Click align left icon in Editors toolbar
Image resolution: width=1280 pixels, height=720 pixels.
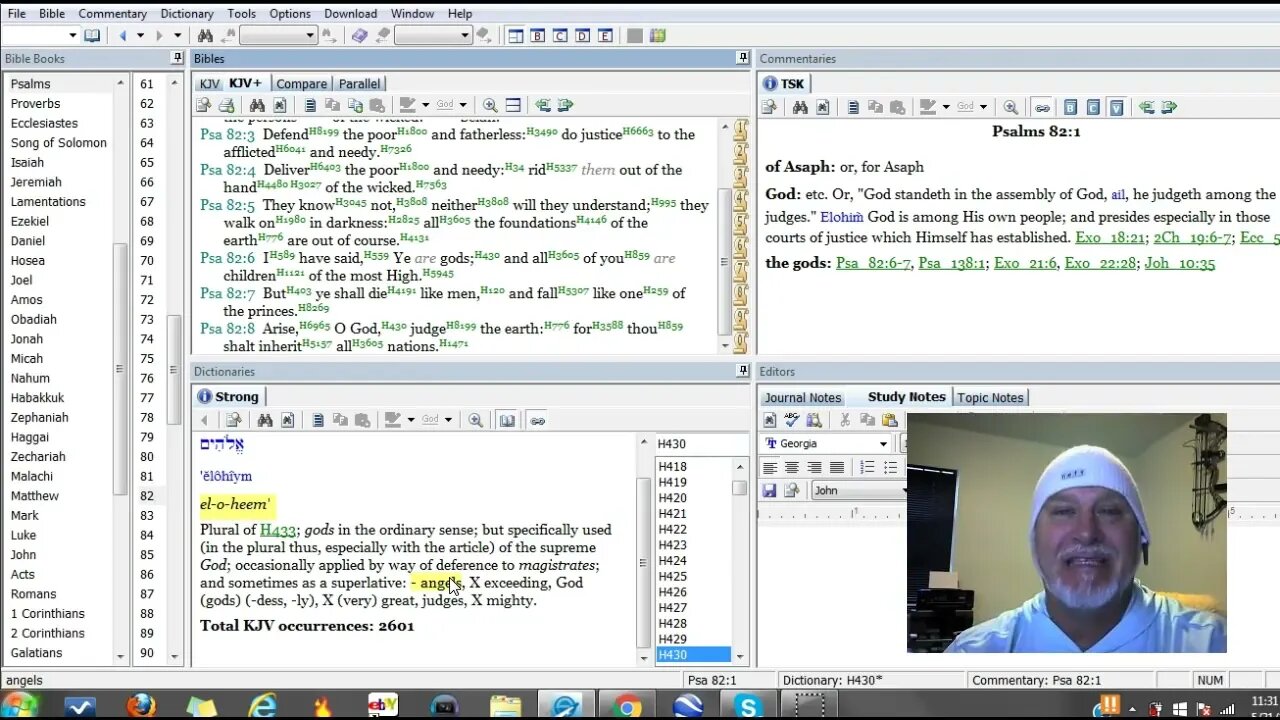769,467
